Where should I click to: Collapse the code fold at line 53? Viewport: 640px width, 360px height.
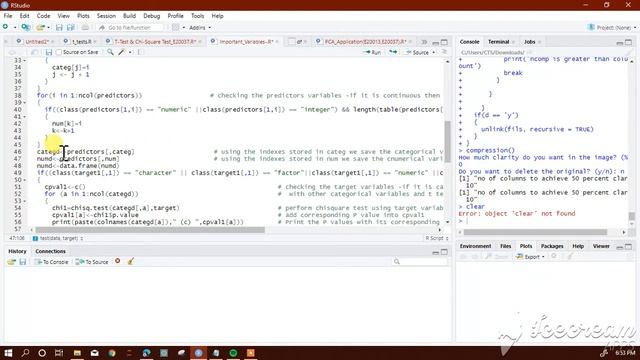25,201
